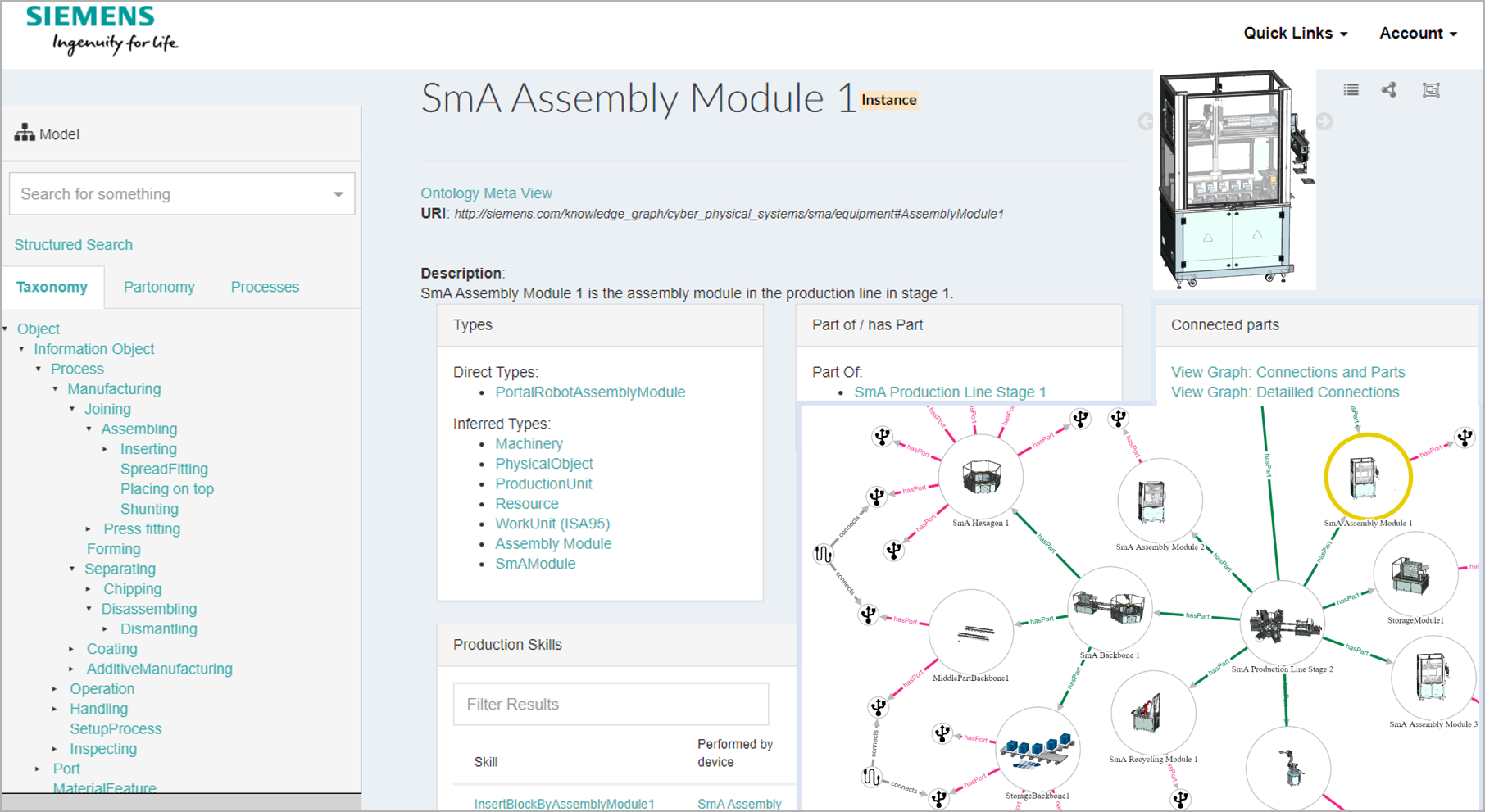1485x812 pixels.
Task: Click the fullscreen frame icon
Action: pos(1431,90)
